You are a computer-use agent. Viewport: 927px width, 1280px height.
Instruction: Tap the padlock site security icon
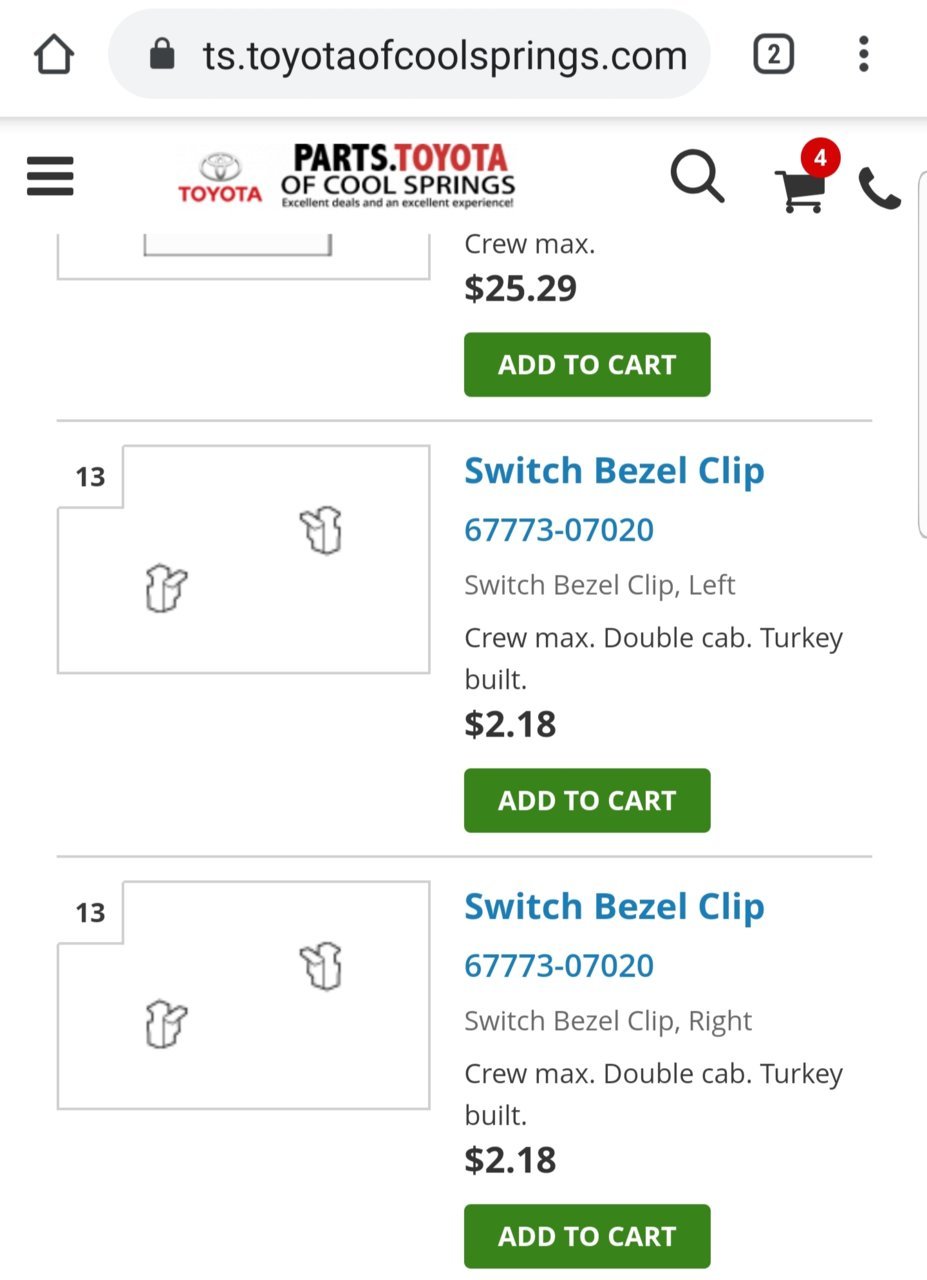coord(162,55)
